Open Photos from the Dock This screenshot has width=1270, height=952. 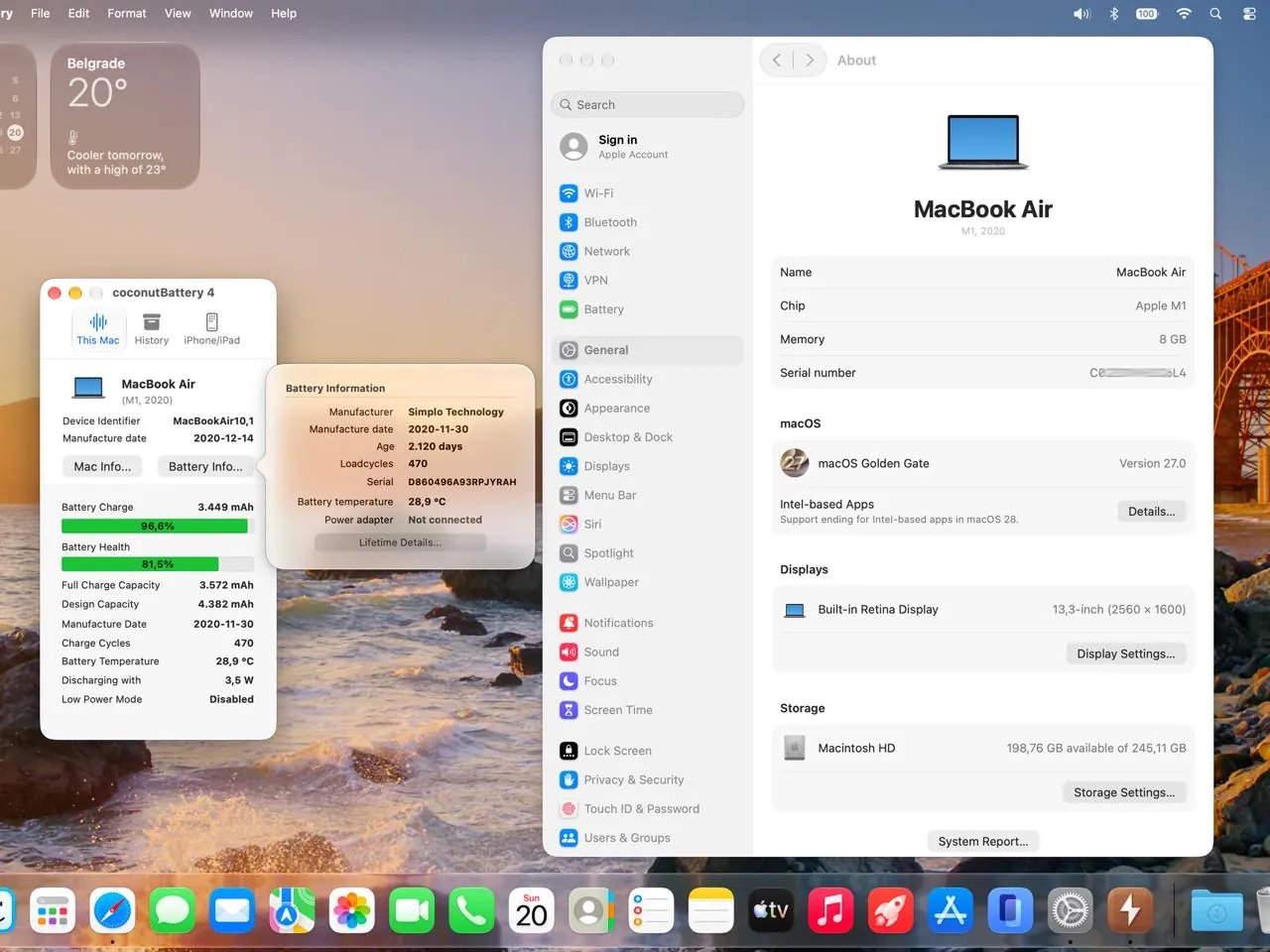tap(352, 910)
